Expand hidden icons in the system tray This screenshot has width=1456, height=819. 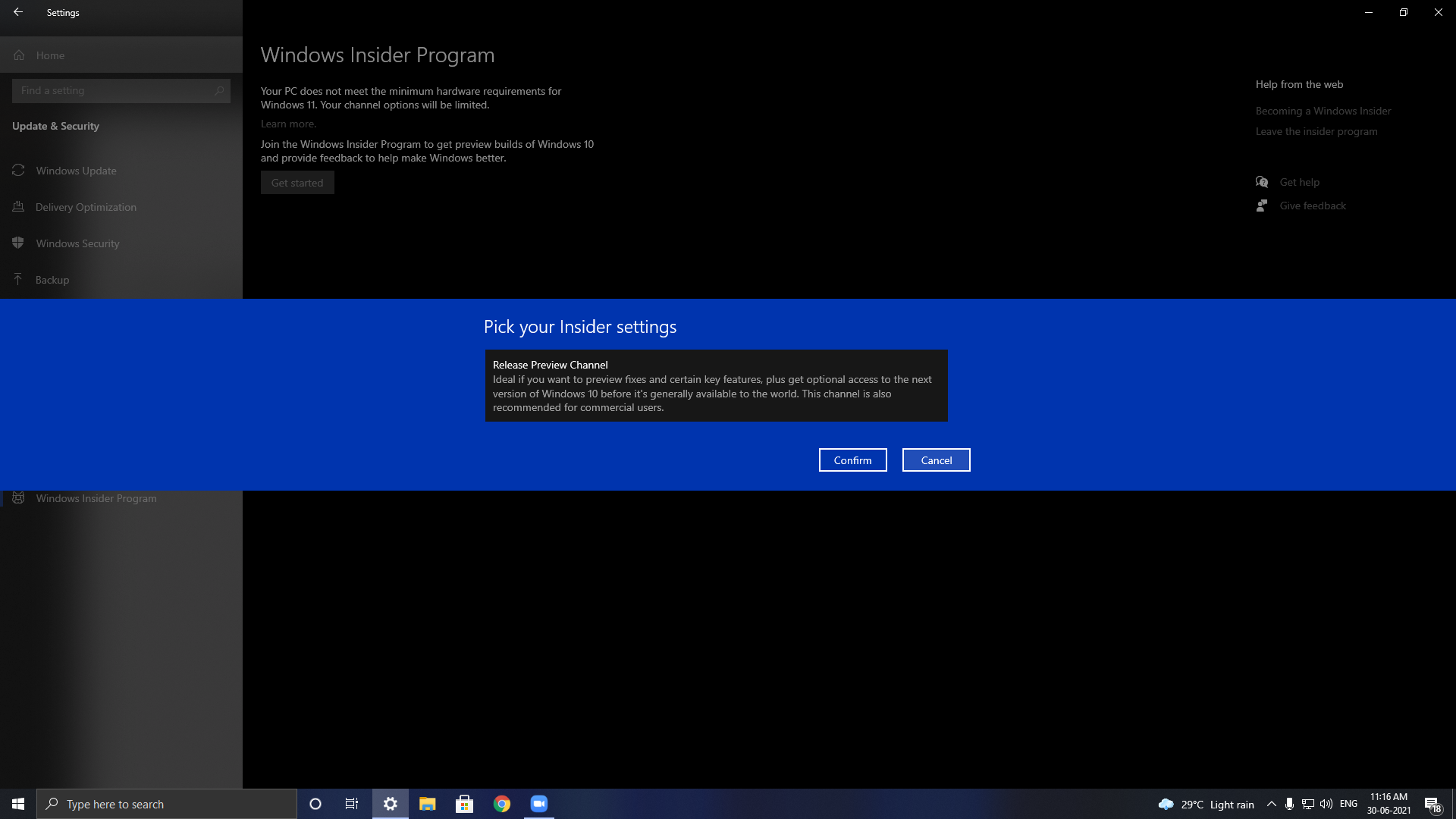(1271, 804)
